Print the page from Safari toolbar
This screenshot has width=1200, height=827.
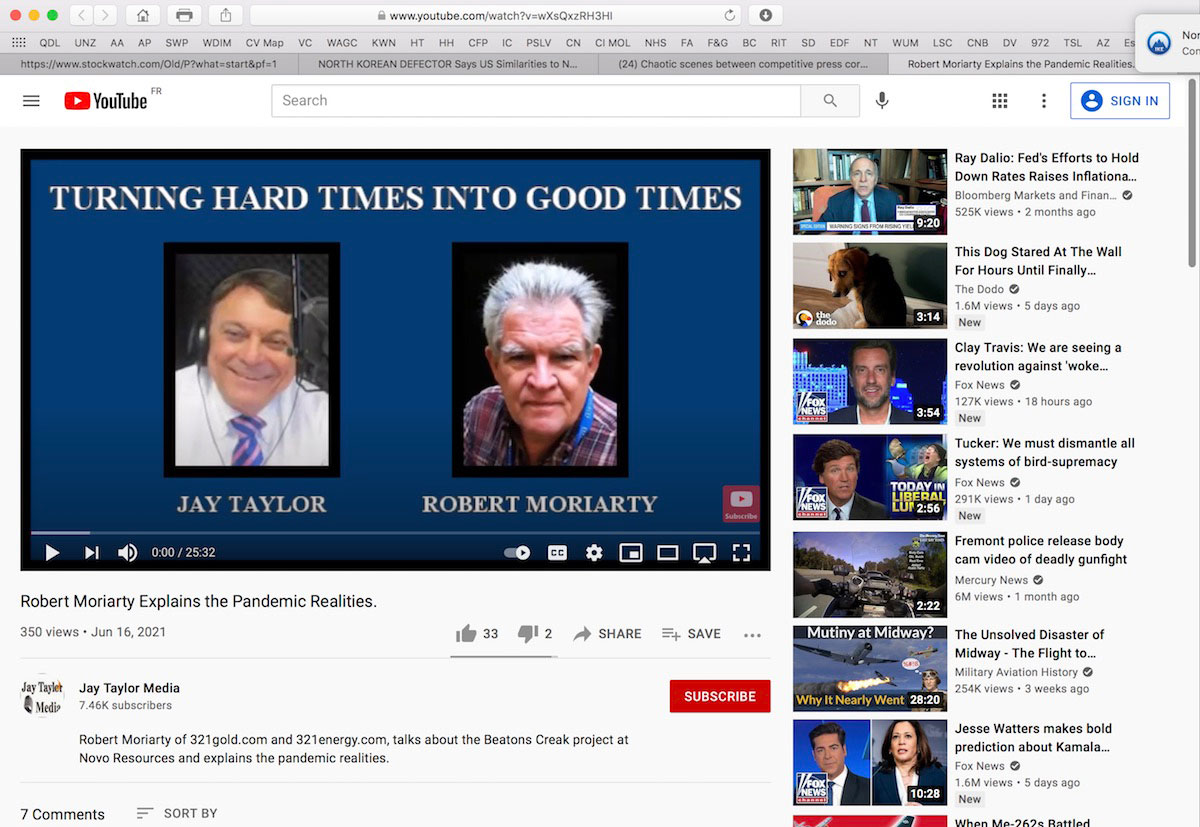point(184,15)
